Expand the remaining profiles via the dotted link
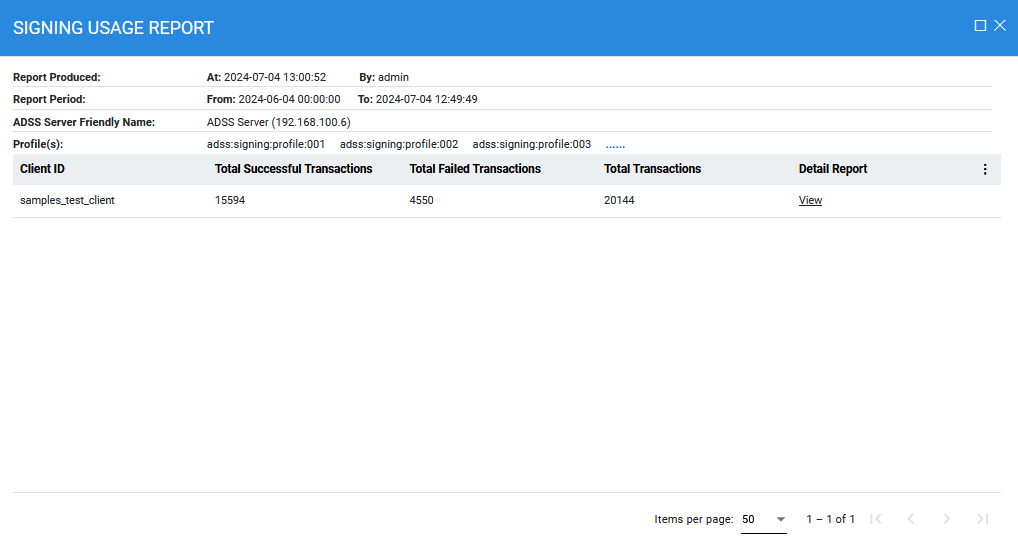The height and width of the screenshot is (542, 1018). 615,144
